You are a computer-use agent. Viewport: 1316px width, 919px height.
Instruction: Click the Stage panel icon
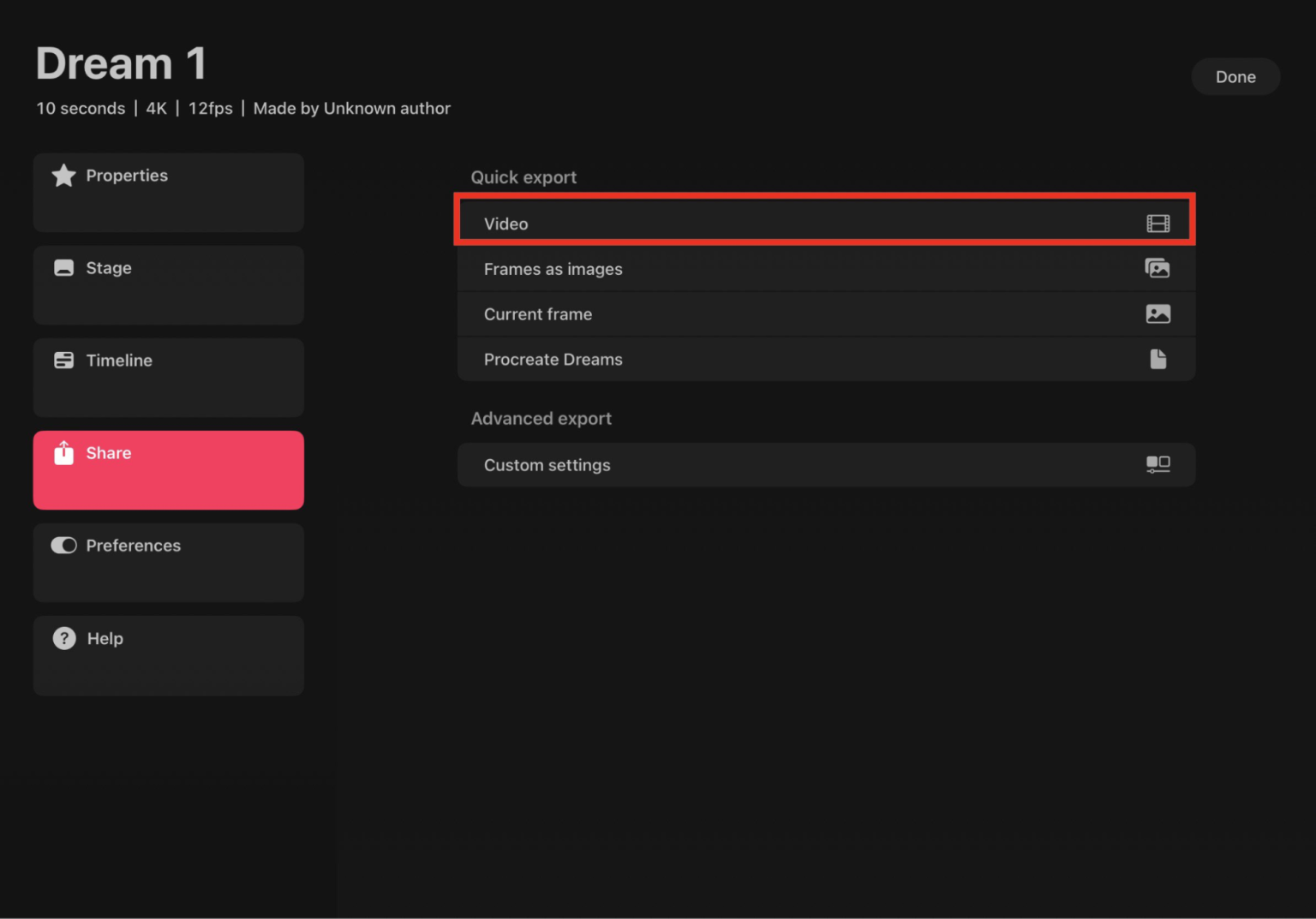[x=63, y=268]
